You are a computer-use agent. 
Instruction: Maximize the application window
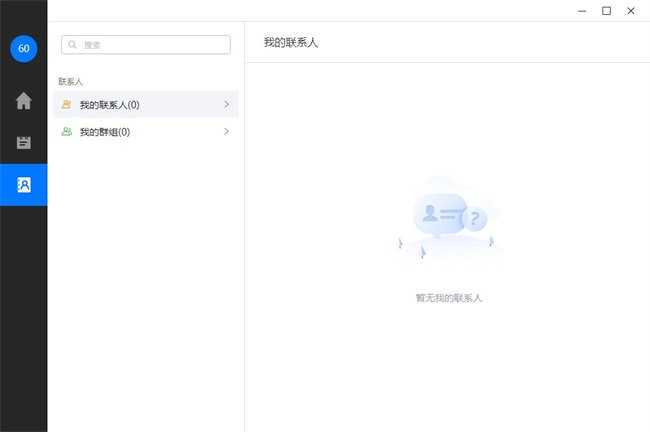point(606,11)
